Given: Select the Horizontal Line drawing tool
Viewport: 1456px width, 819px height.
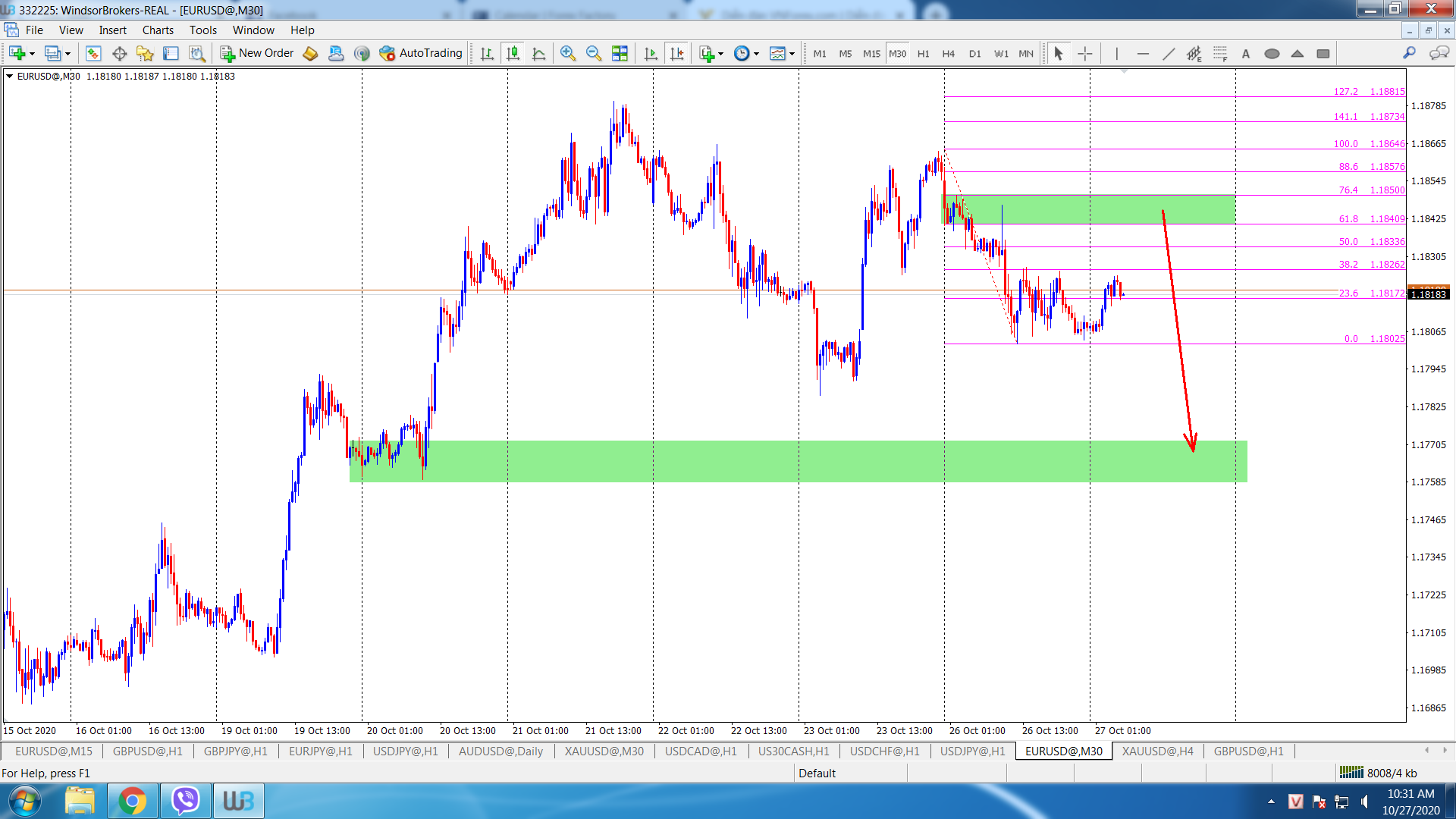Looking at the screenshot, I should point(1143,53).
